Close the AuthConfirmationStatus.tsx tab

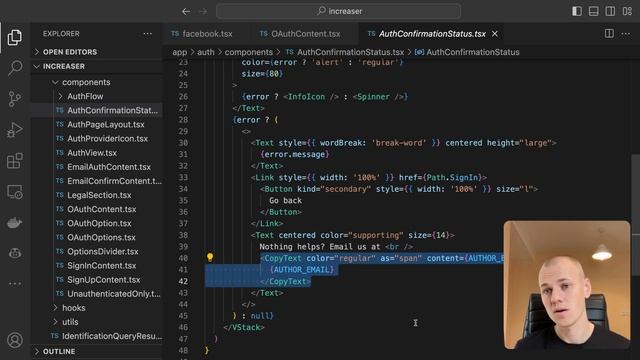tap(495, 34)
